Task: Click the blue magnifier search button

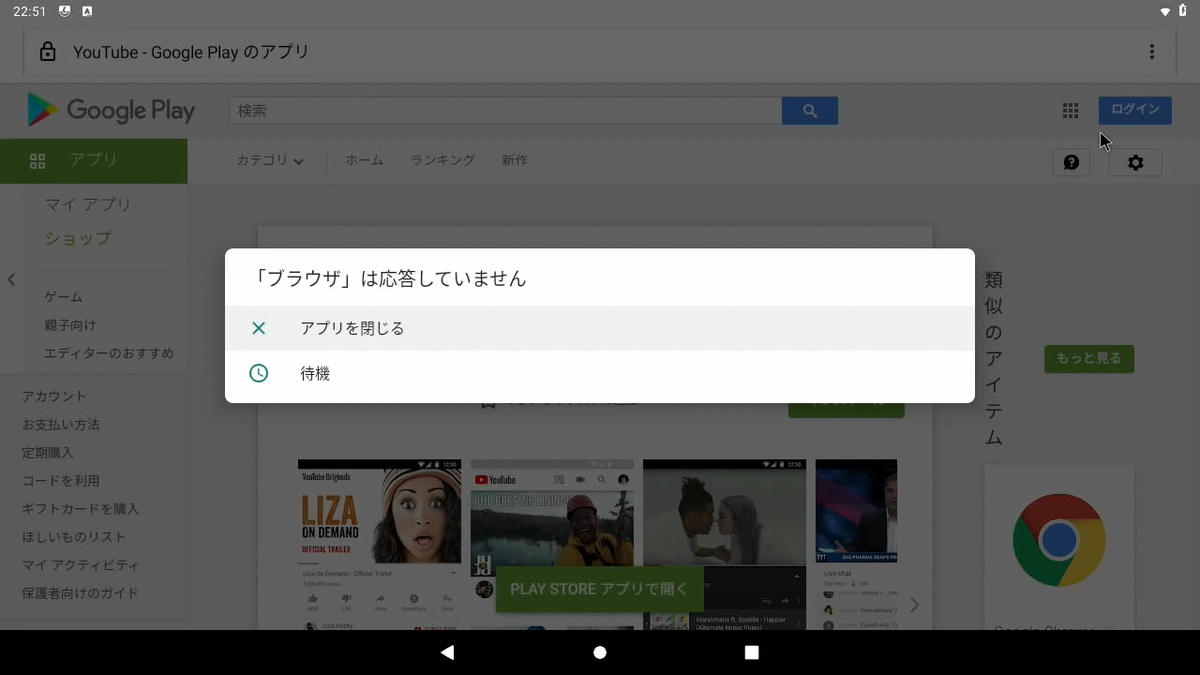Action: coord(810,111)
